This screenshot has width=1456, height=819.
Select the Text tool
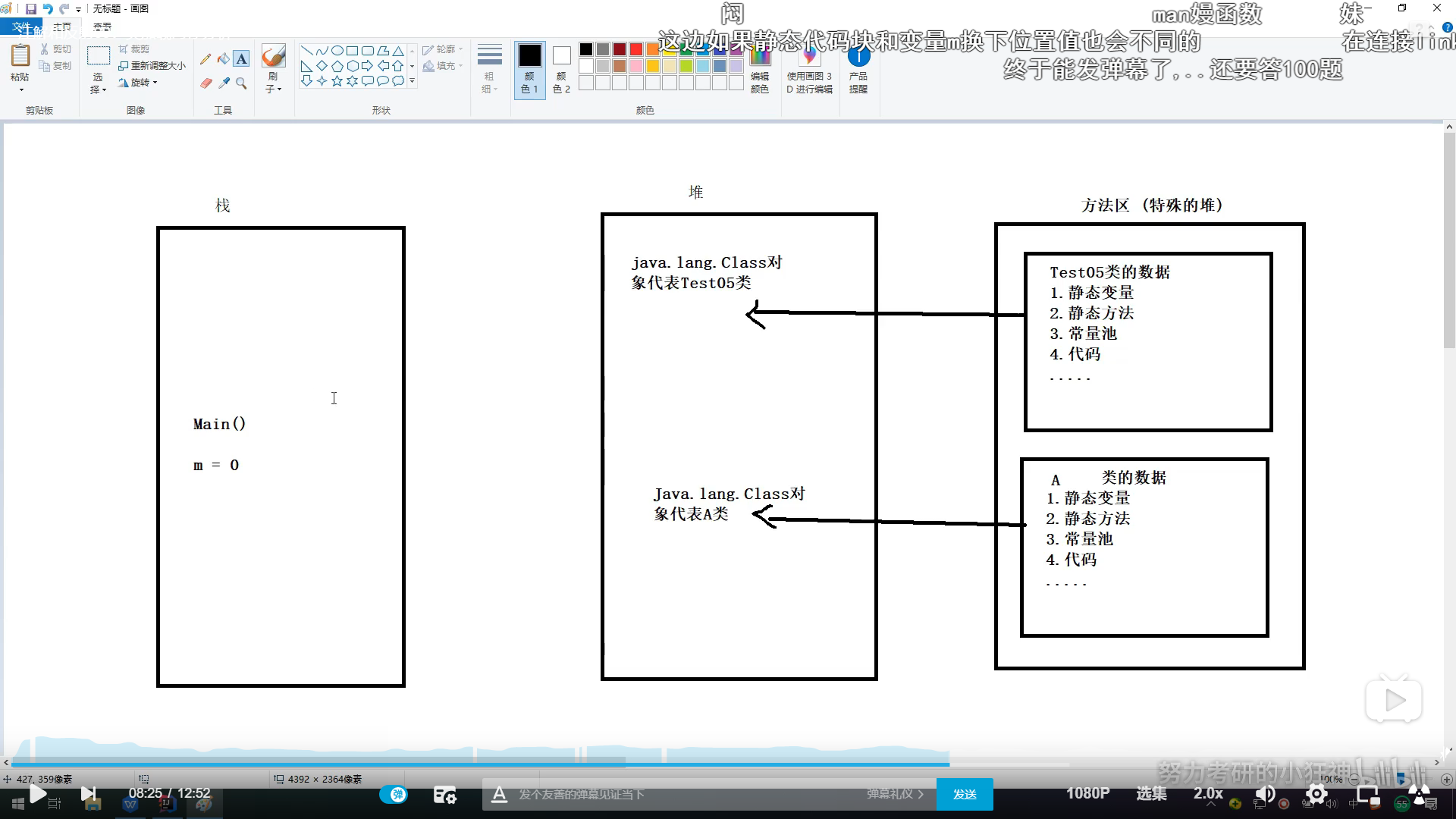[241, 59]
